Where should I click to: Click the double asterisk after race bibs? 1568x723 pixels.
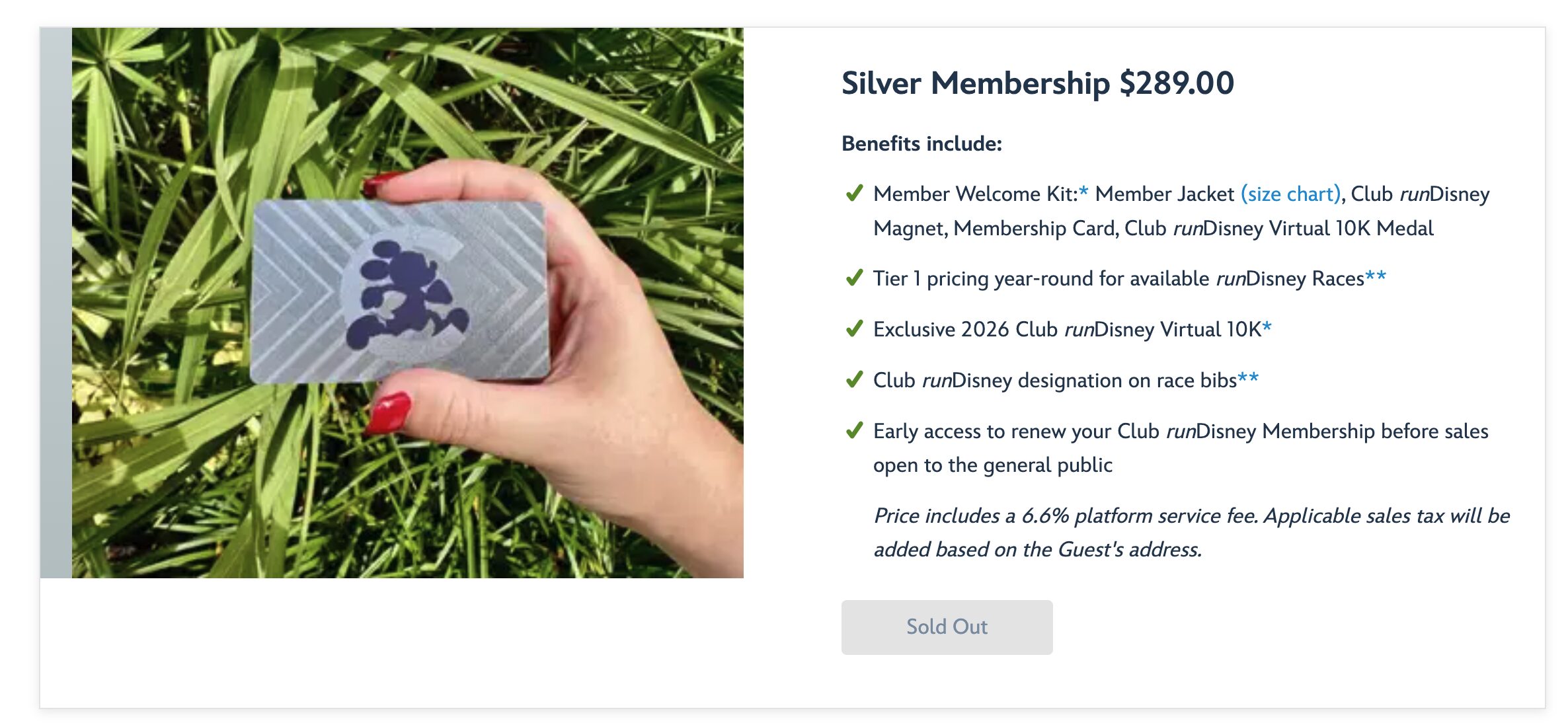(x=1248, y=377)
